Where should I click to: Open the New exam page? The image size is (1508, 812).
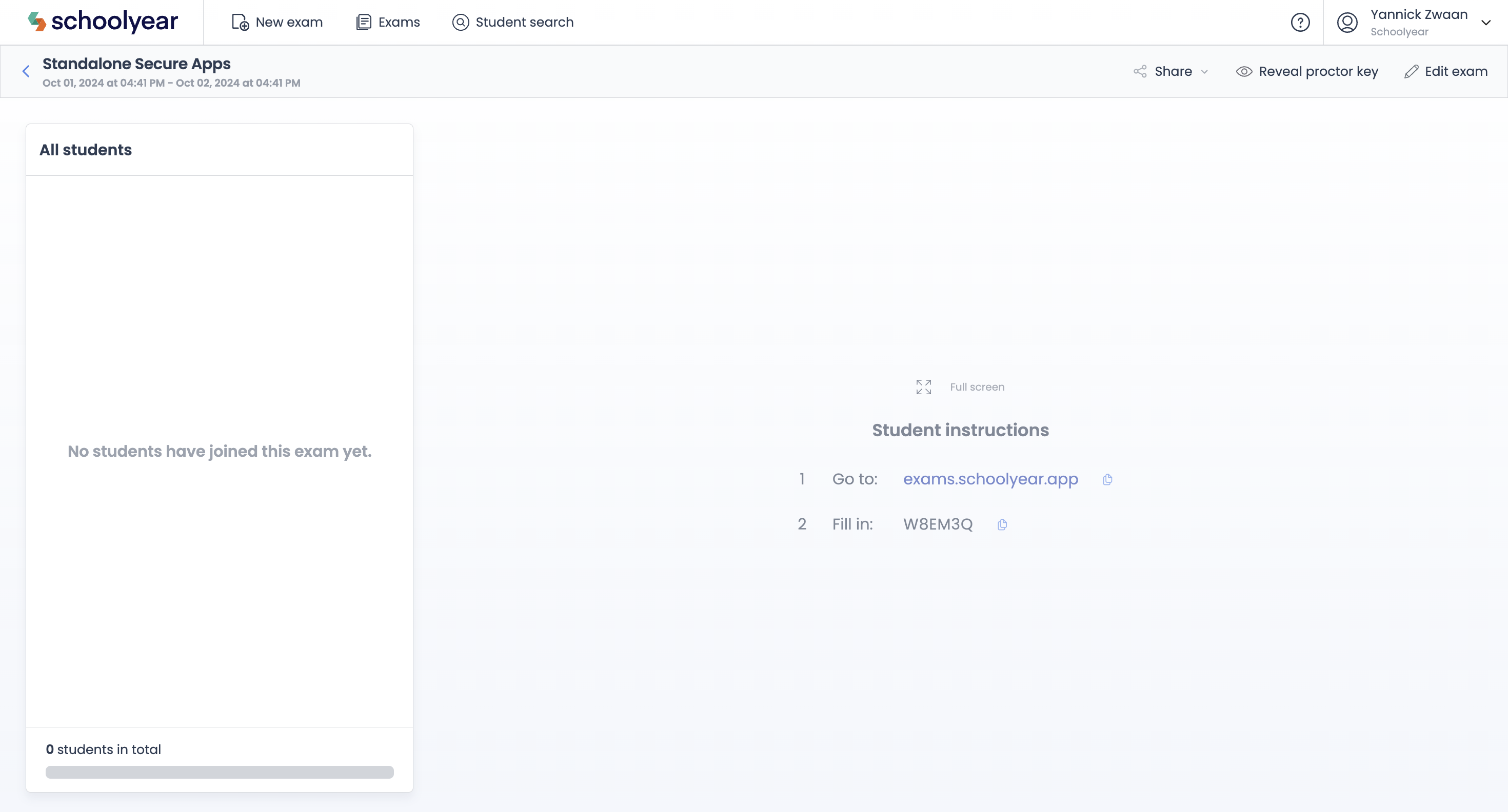(x=277, y=22)
